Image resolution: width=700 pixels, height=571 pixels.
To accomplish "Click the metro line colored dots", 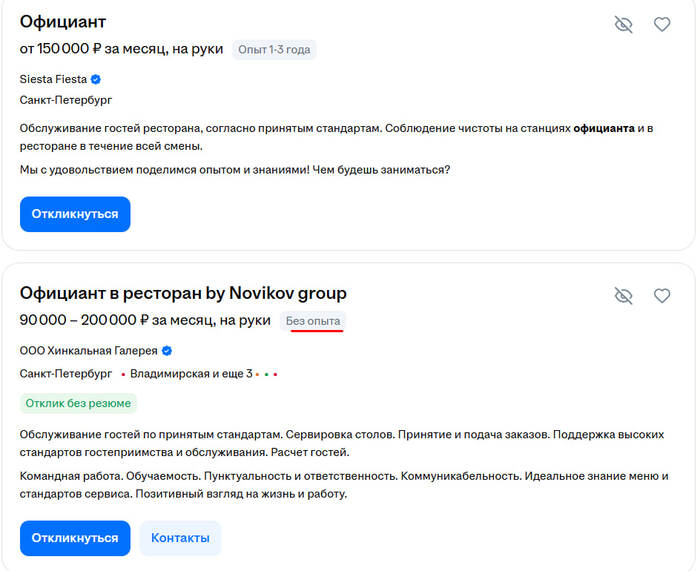I will point(266,375).
